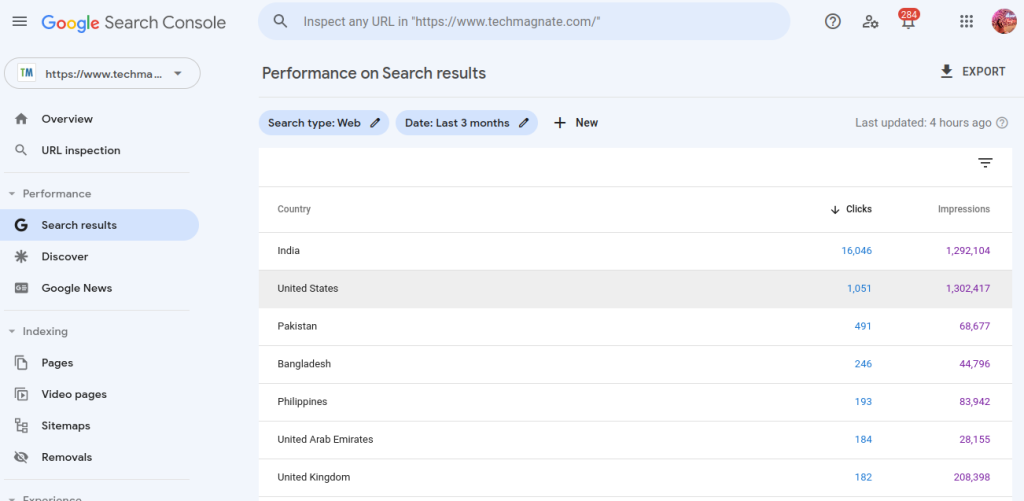Viewport: 1024px width, 501px height.
Task: Click Bangladesh impressions value 44,796
Action: (975, 364)
